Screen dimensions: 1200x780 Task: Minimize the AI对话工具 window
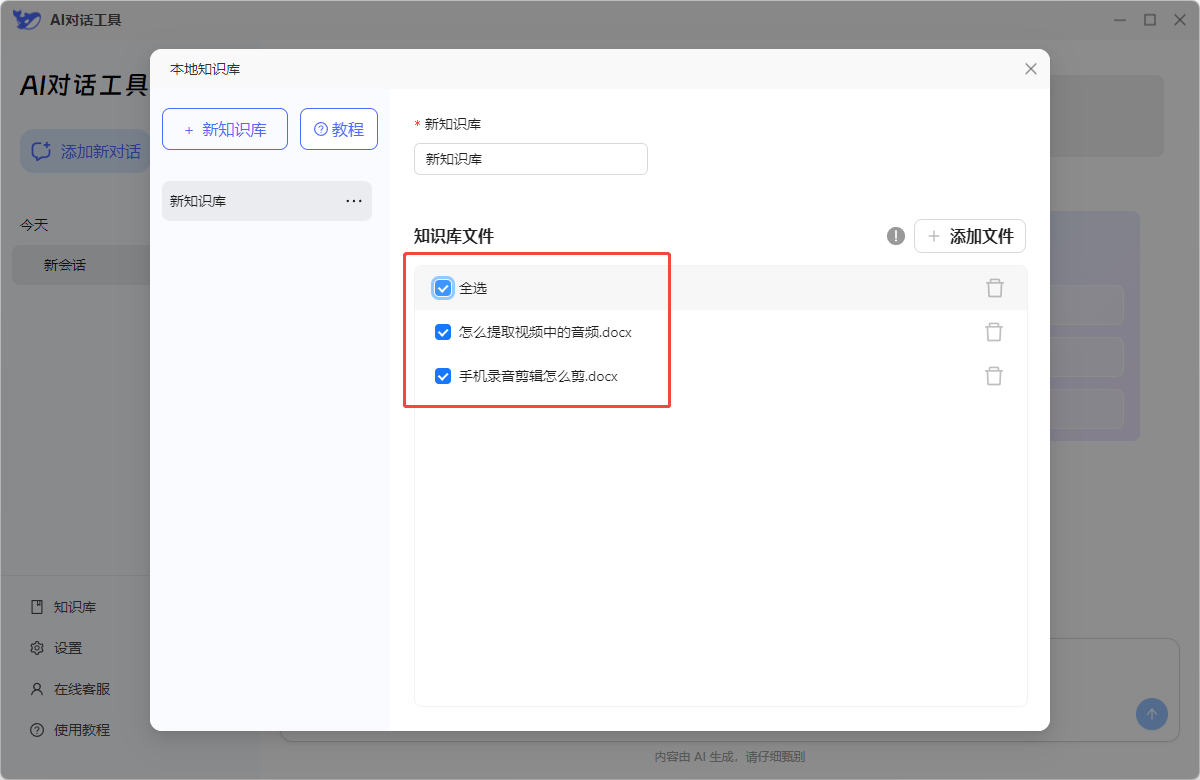click(1121, 19)
